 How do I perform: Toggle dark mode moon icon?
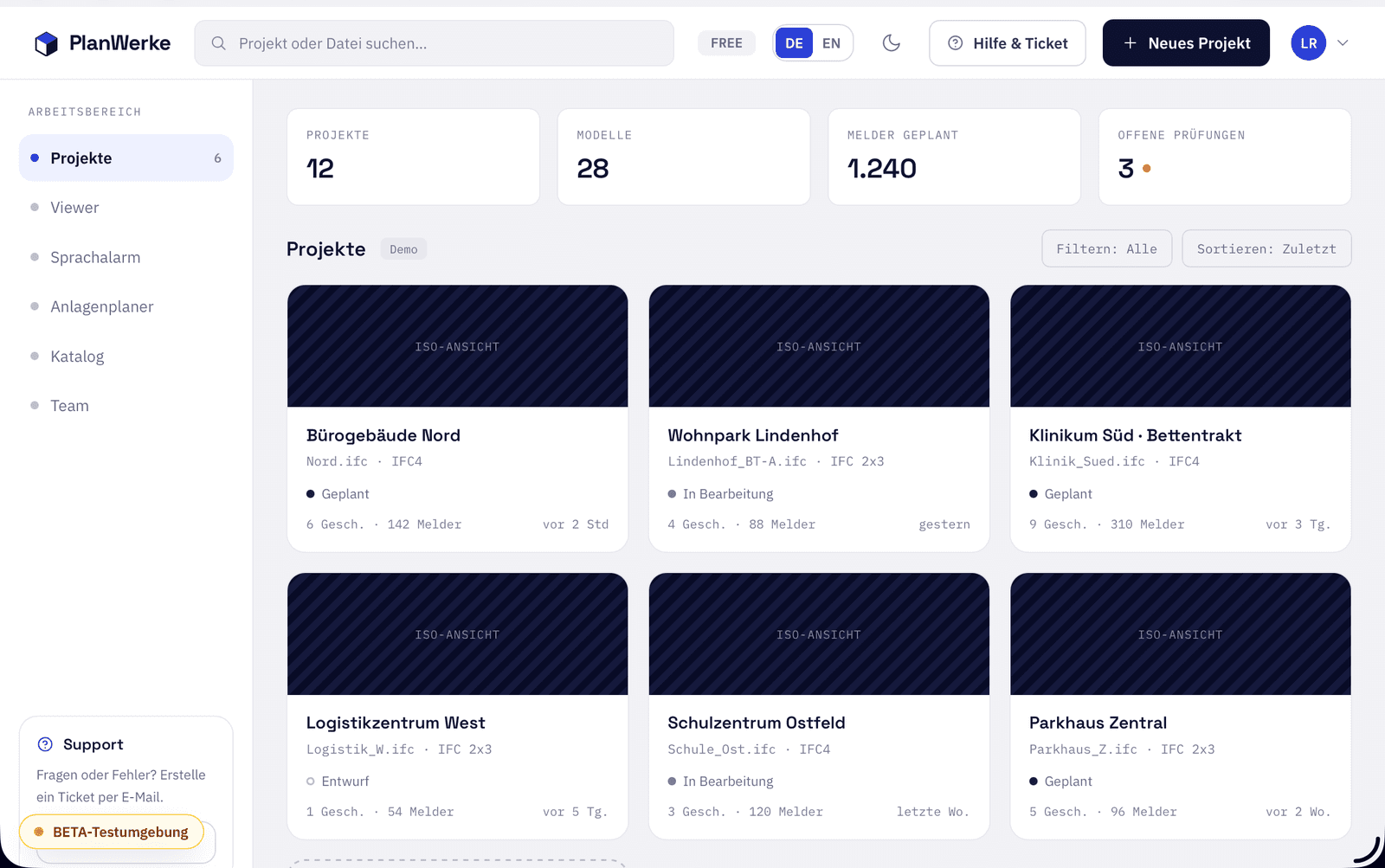point(892,43)
